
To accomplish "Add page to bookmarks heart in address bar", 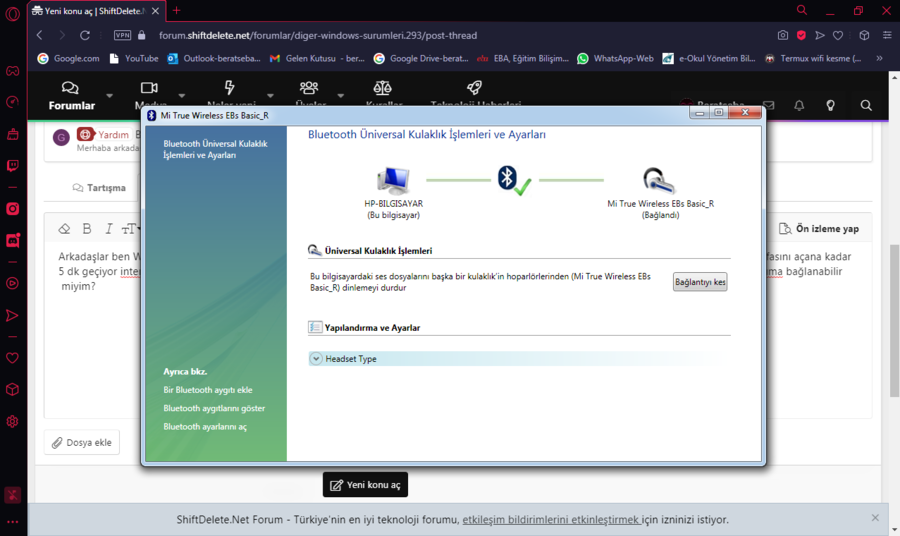I will point(838,36).
